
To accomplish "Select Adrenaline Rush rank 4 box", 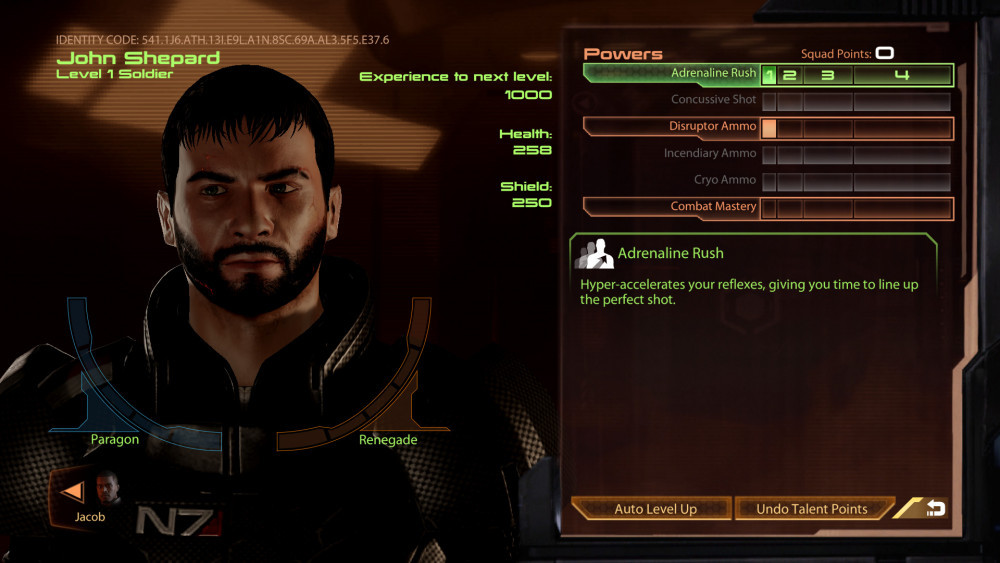I will (902, 75).
